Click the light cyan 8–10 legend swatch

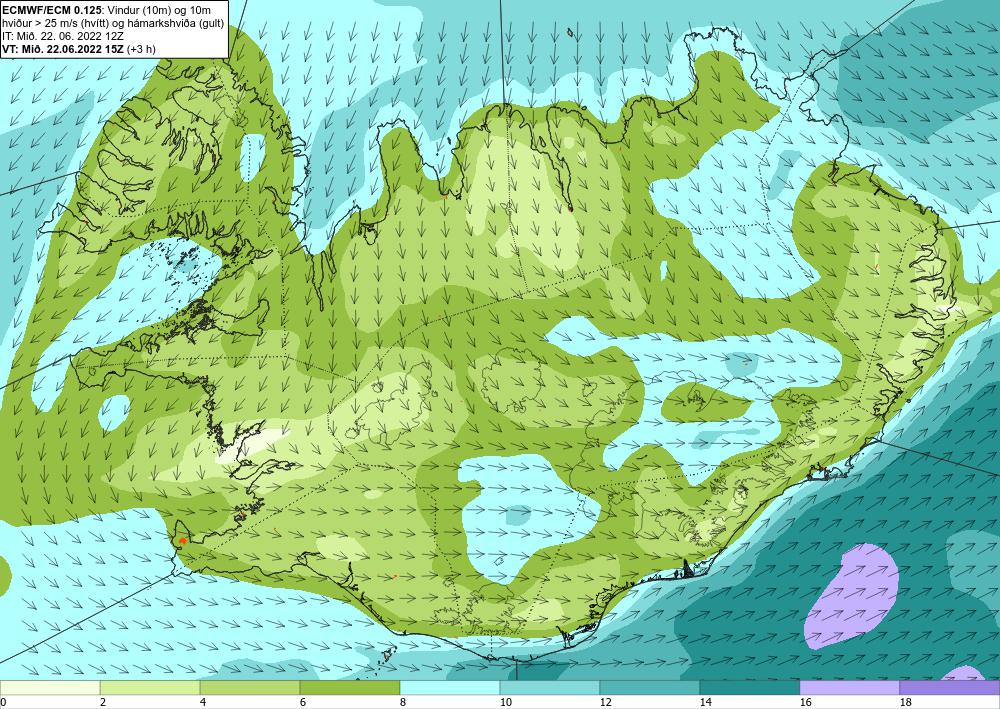[450, 688]
